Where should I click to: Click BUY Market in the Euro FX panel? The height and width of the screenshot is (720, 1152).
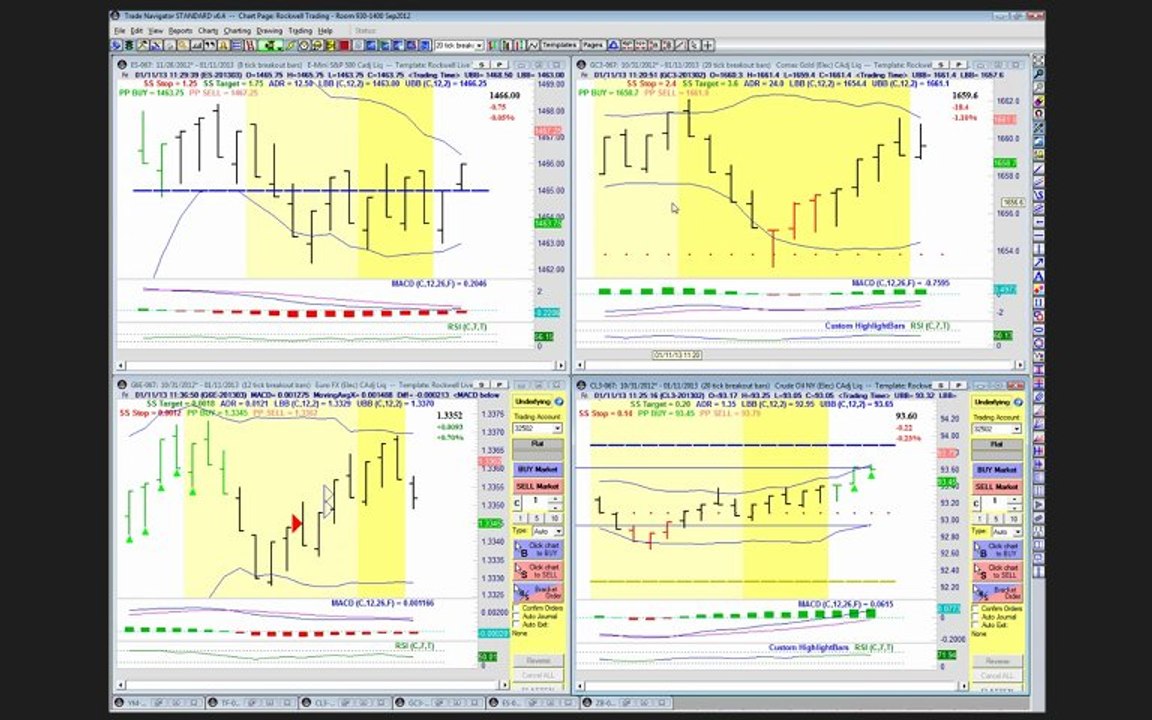pos(538,469)
